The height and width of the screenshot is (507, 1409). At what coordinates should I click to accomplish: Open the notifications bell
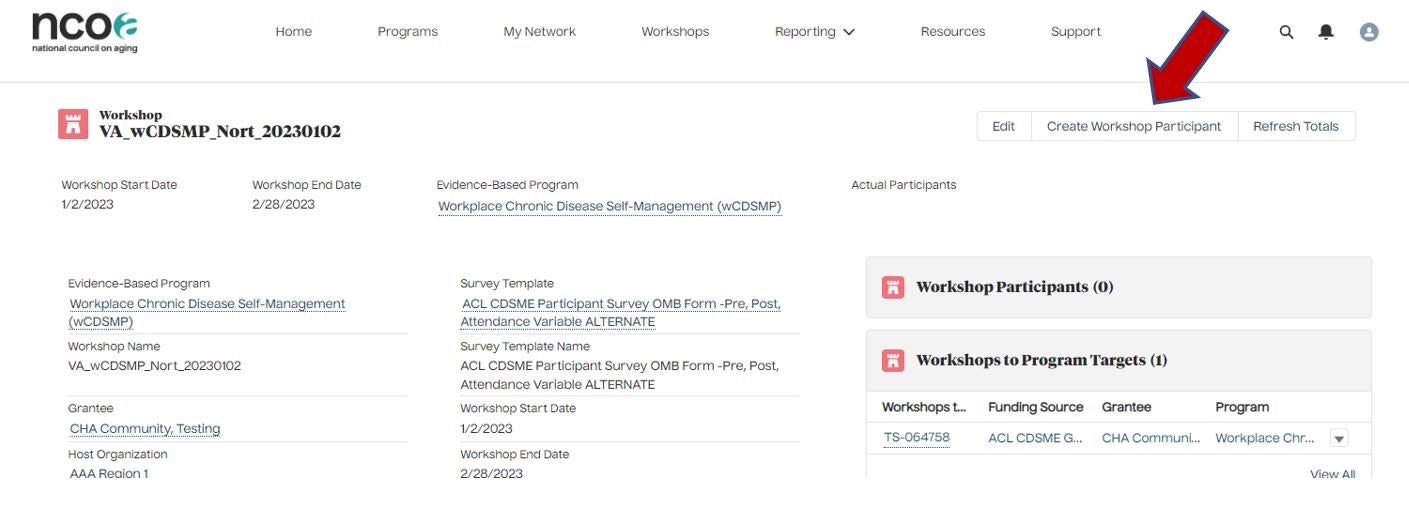click(x=1326, y=32)
